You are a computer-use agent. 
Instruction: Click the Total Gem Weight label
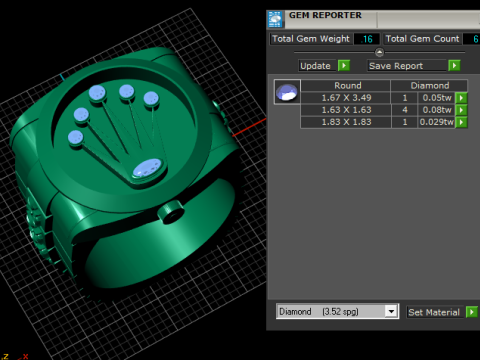tap(311, 39)
